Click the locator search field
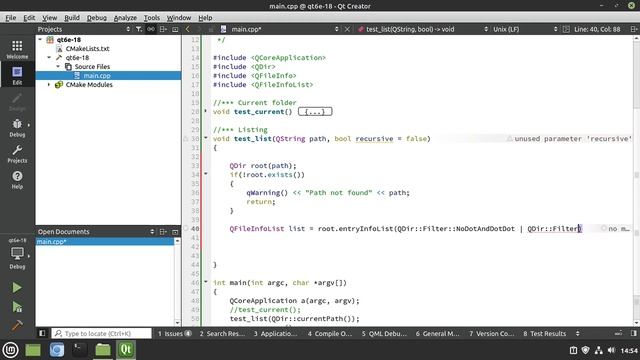Image resolution: width=640 pixels, height=360 pixels. [x=102, y=333]
